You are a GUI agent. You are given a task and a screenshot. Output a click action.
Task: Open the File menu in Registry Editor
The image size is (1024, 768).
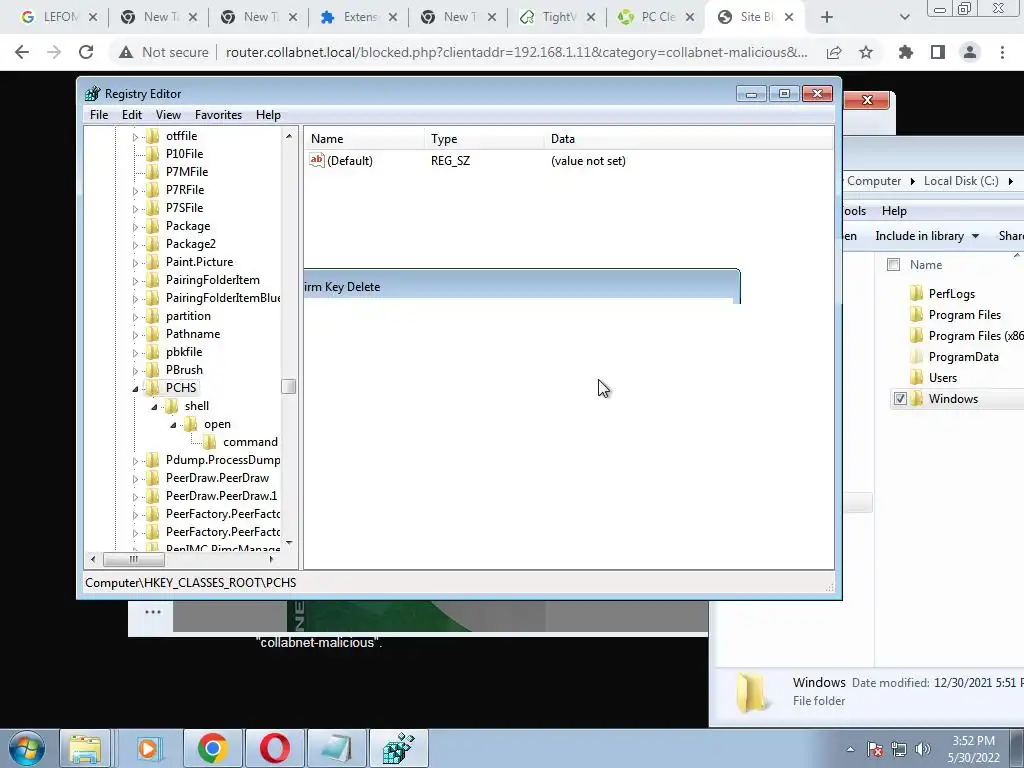99,115
